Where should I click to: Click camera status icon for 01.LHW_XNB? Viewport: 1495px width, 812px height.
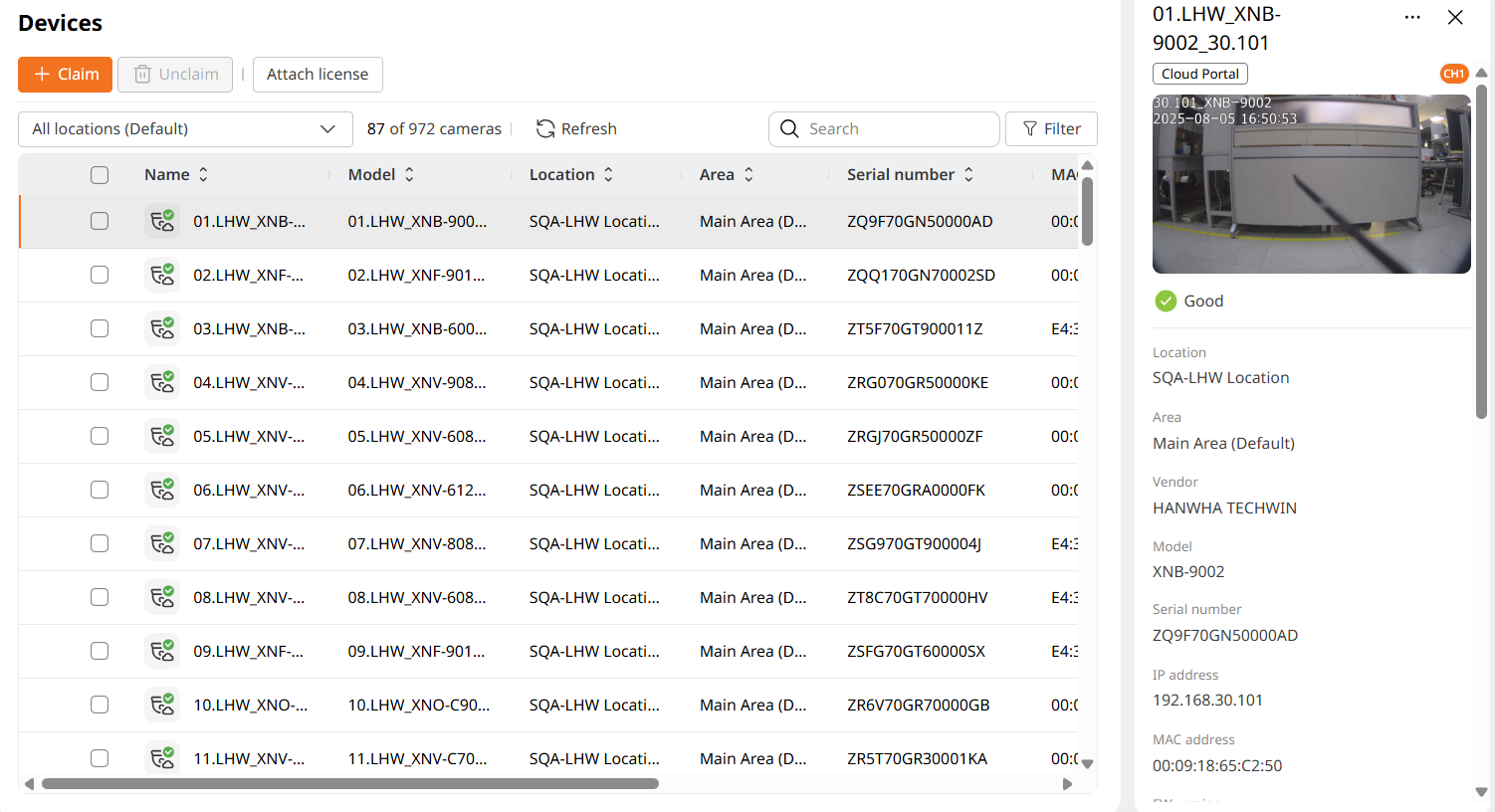tap(162, 221)
